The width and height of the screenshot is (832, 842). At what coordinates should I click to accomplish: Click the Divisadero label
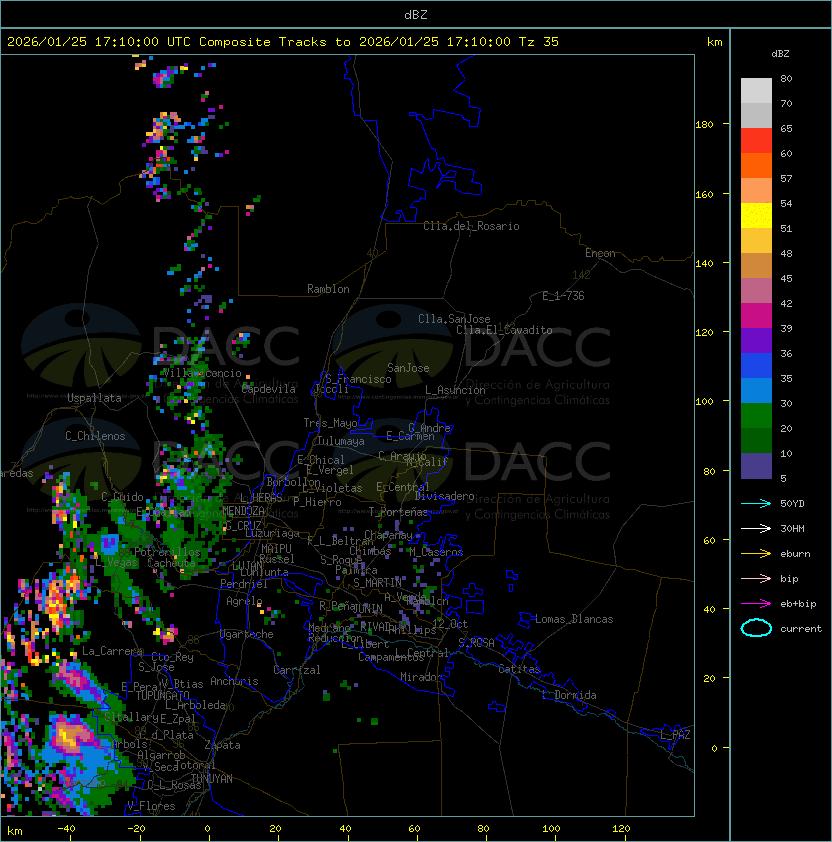[x=445, y=496]
